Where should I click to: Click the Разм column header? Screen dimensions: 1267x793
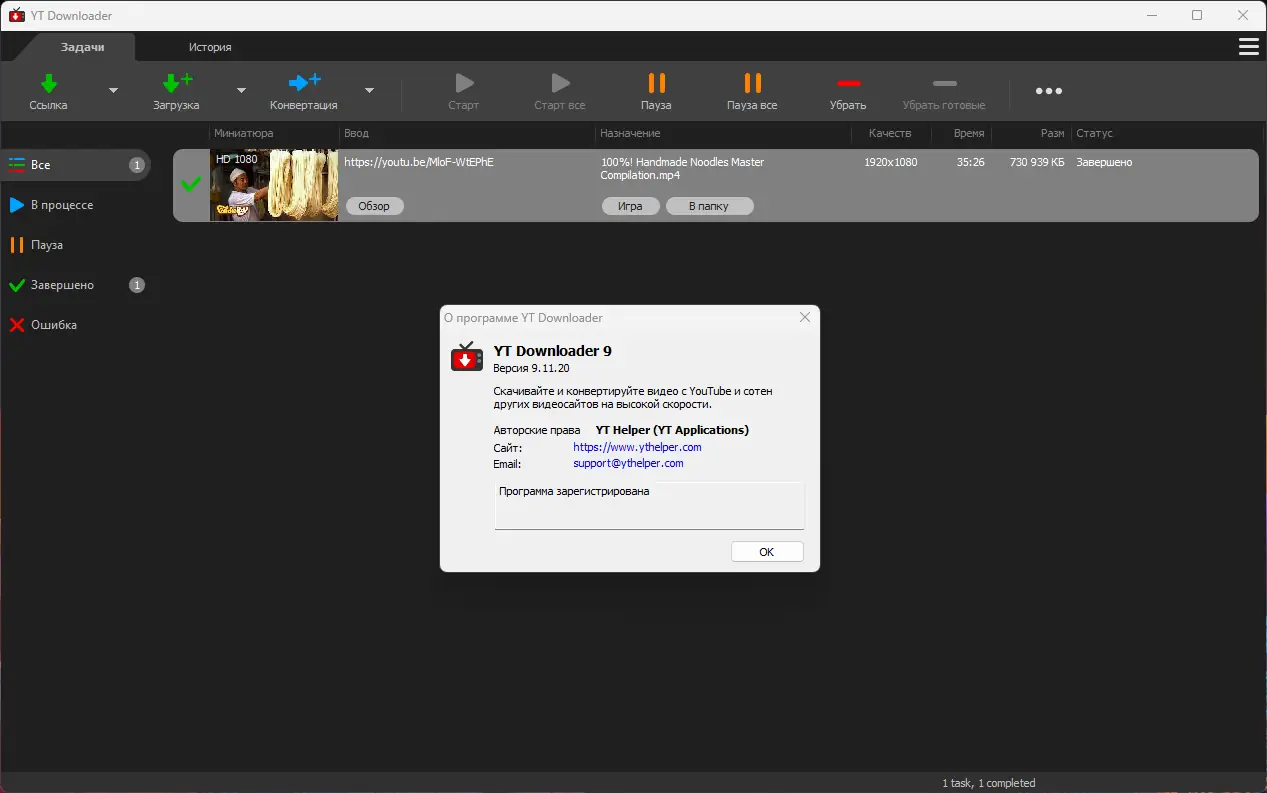pyautogui.click(x=1052, y=133)
